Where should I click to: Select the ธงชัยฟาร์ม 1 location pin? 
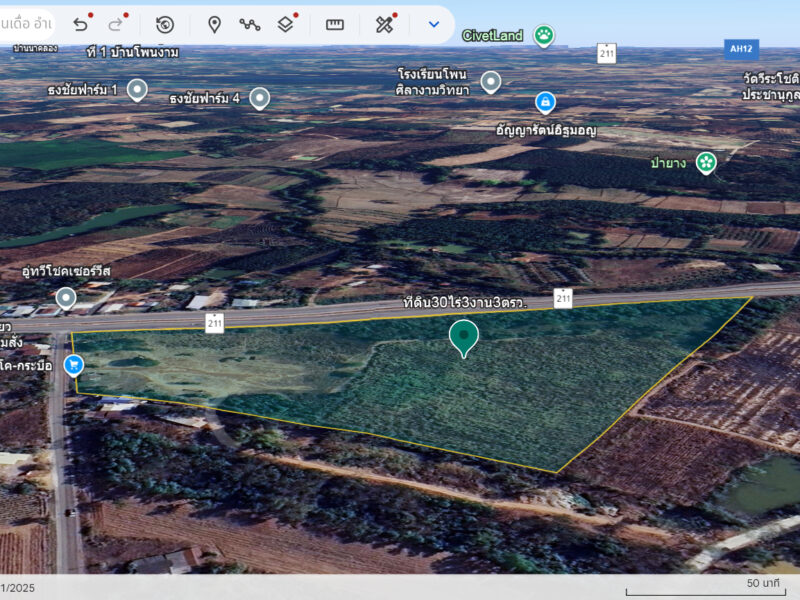[137, 91]
